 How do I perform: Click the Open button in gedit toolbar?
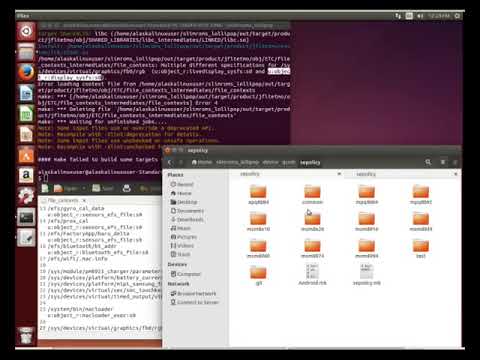(x=66, y=188)
